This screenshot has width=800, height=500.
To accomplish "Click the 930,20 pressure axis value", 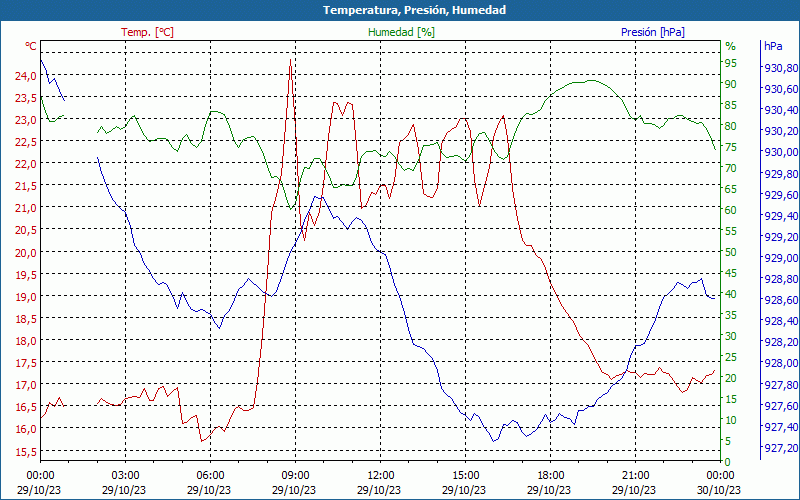I will coord(781,131).
